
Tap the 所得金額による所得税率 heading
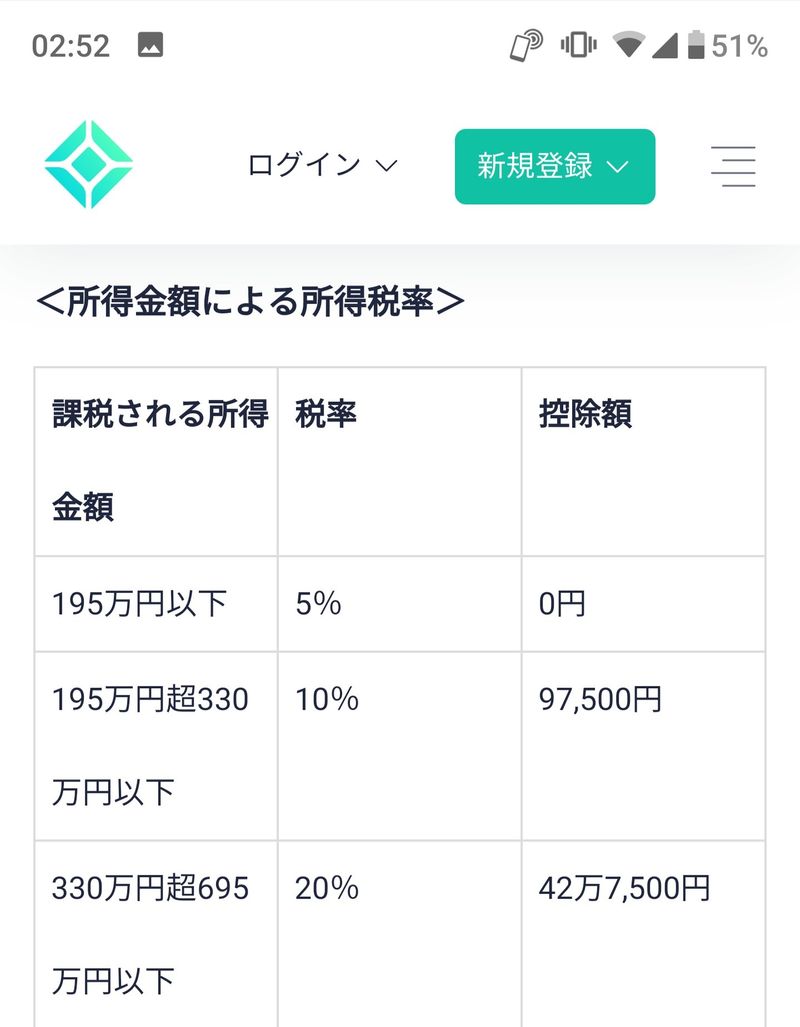point(250,302)
